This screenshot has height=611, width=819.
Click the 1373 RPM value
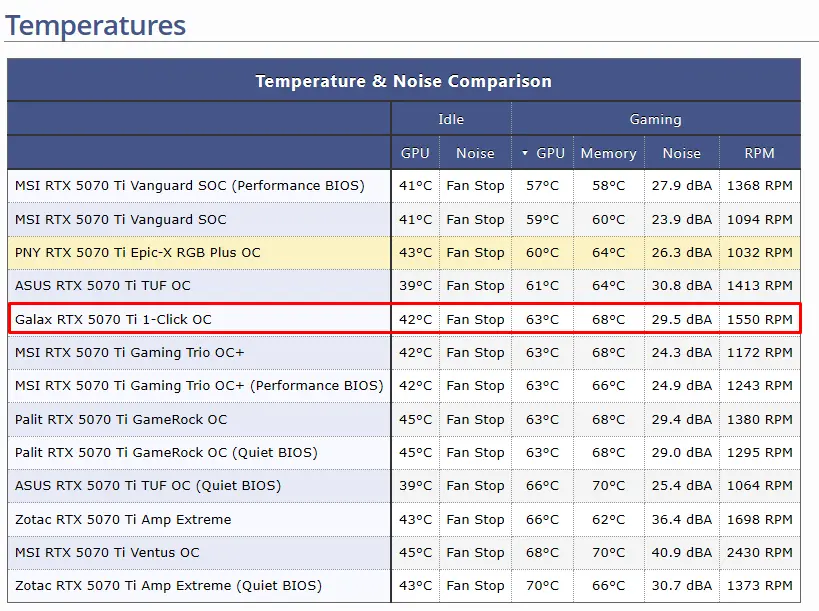click(x=759, y=585)
